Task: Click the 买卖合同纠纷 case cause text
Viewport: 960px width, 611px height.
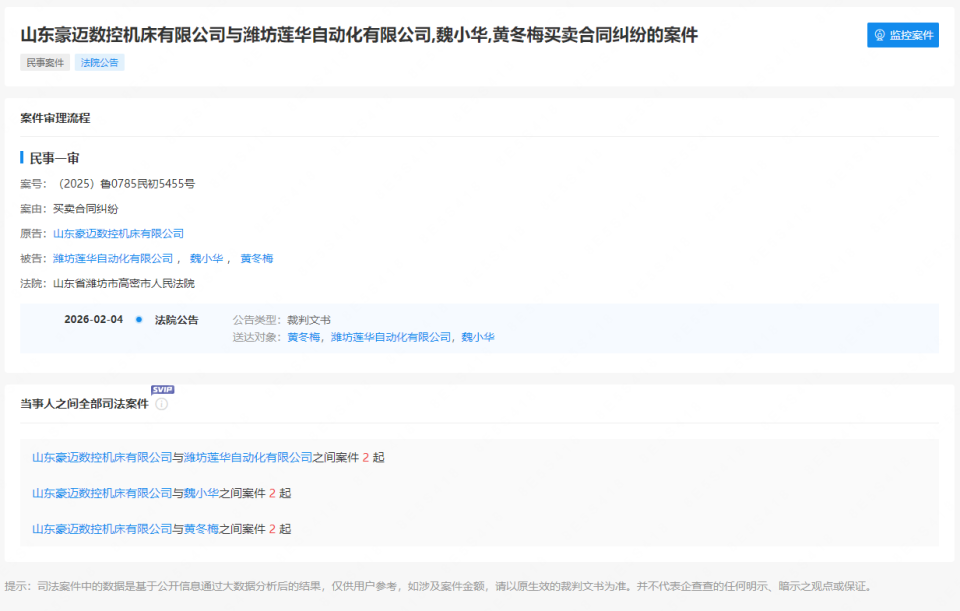Action: coord(85,209)
